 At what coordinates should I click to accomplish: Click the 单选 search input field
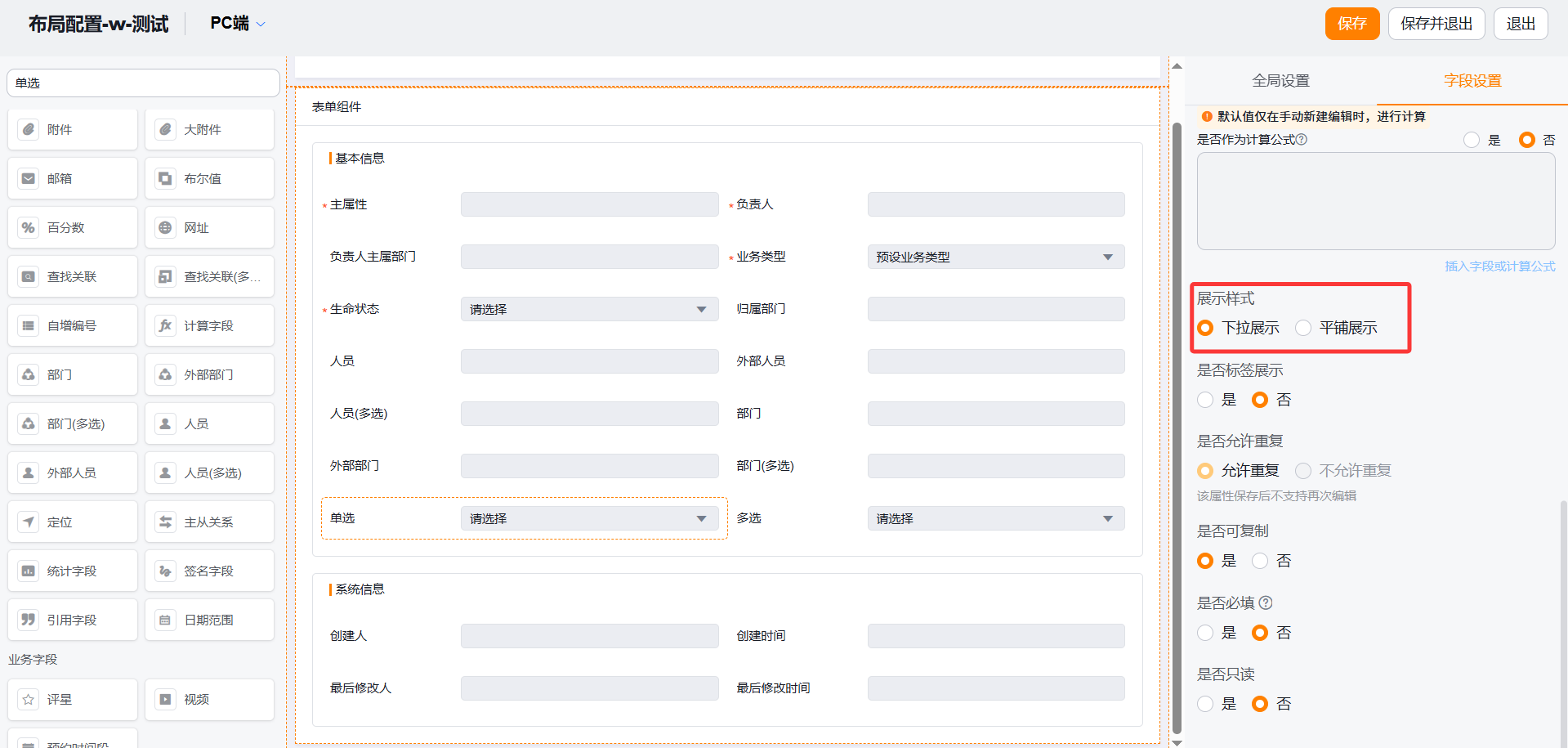click(143, 83)
